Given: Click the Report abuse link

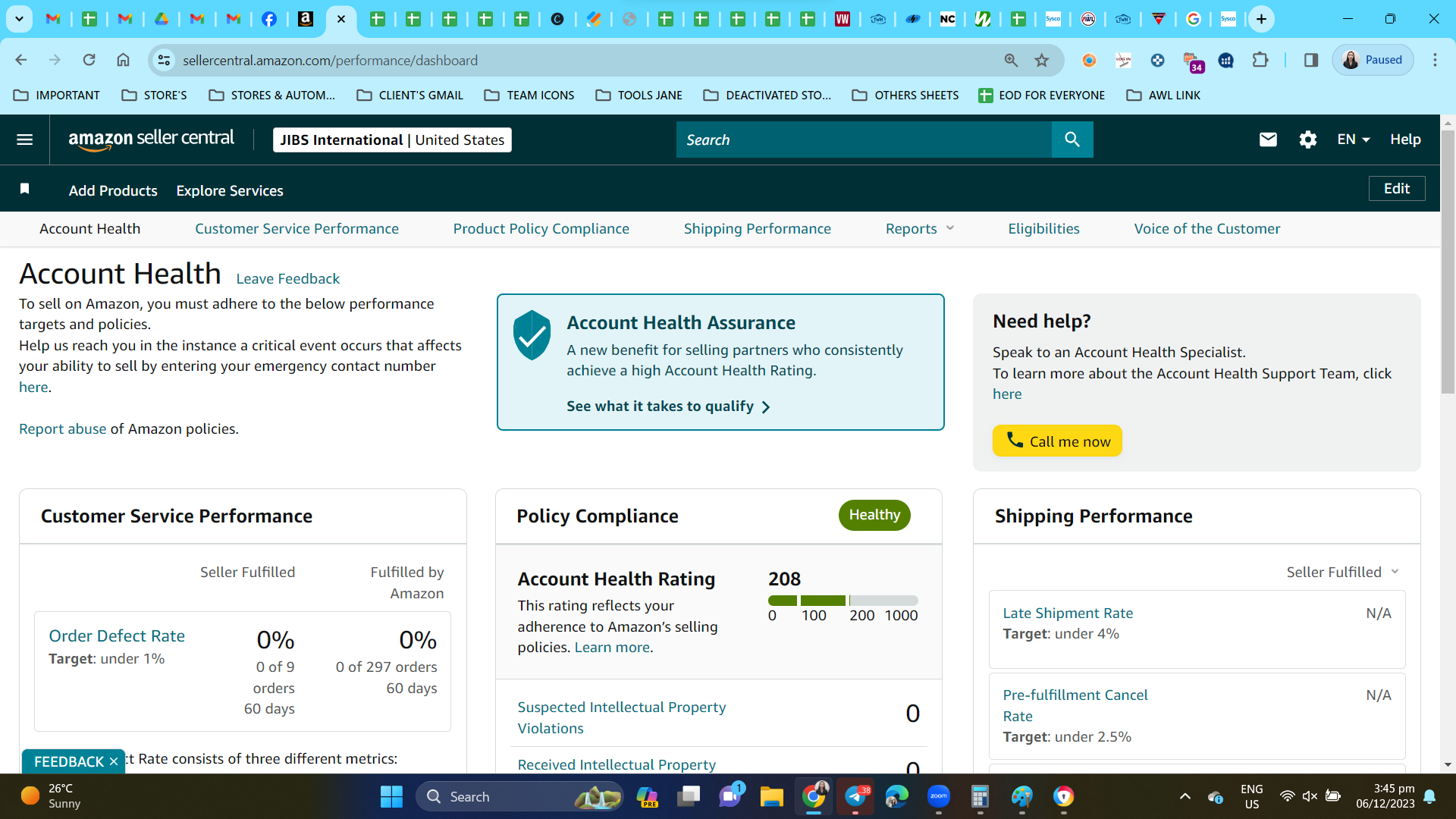Looking at the screenshot, I should pyautogui.click(x=62, y=429).
